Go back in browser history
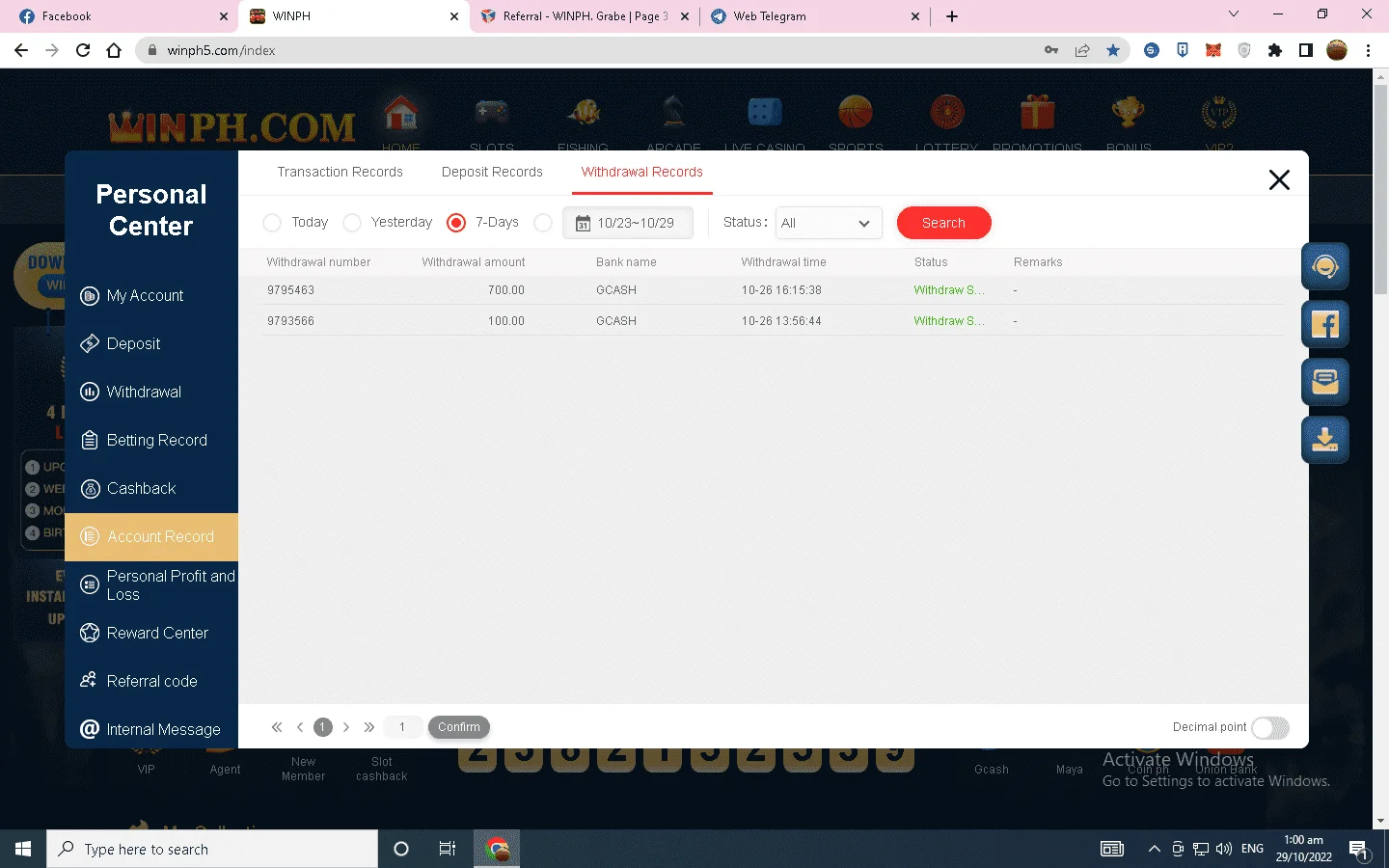Image resolution: width=1389 pixels, height=868 pixels. pos(21,50)
